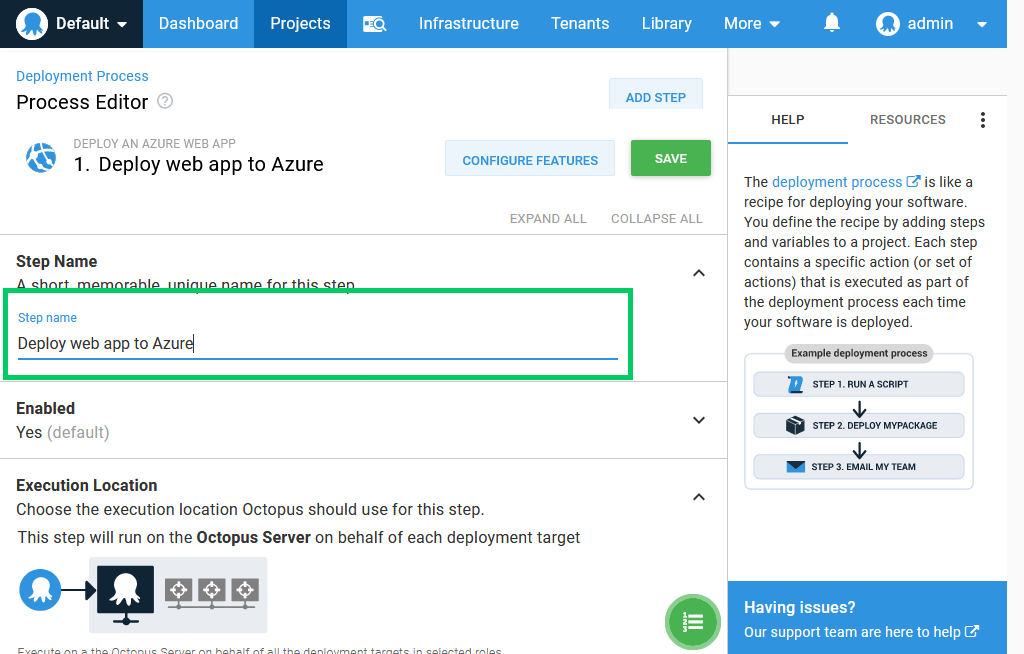Click the ADD STEP button

click(656, 95)
